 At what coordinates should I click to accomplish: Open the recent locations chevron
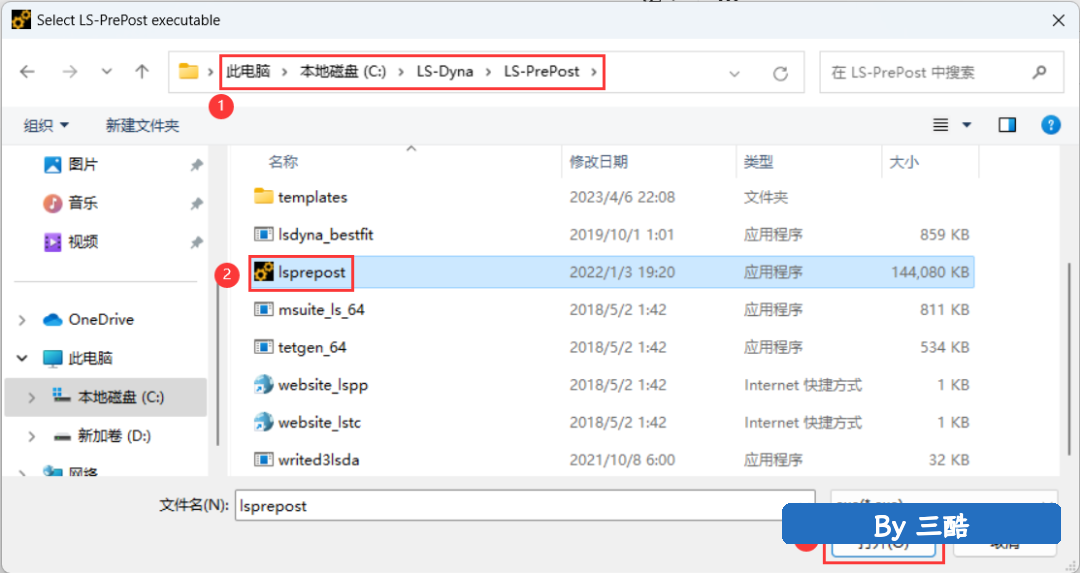point(106,72)
